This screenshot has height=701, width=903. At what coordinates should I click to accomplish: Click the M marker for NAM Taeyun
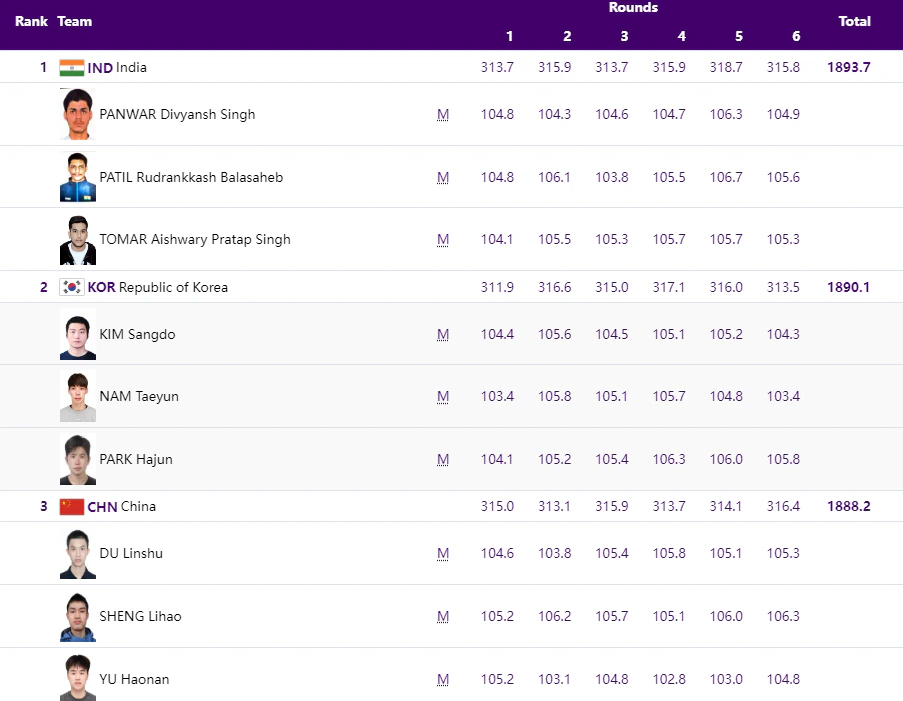coord(442,397)
